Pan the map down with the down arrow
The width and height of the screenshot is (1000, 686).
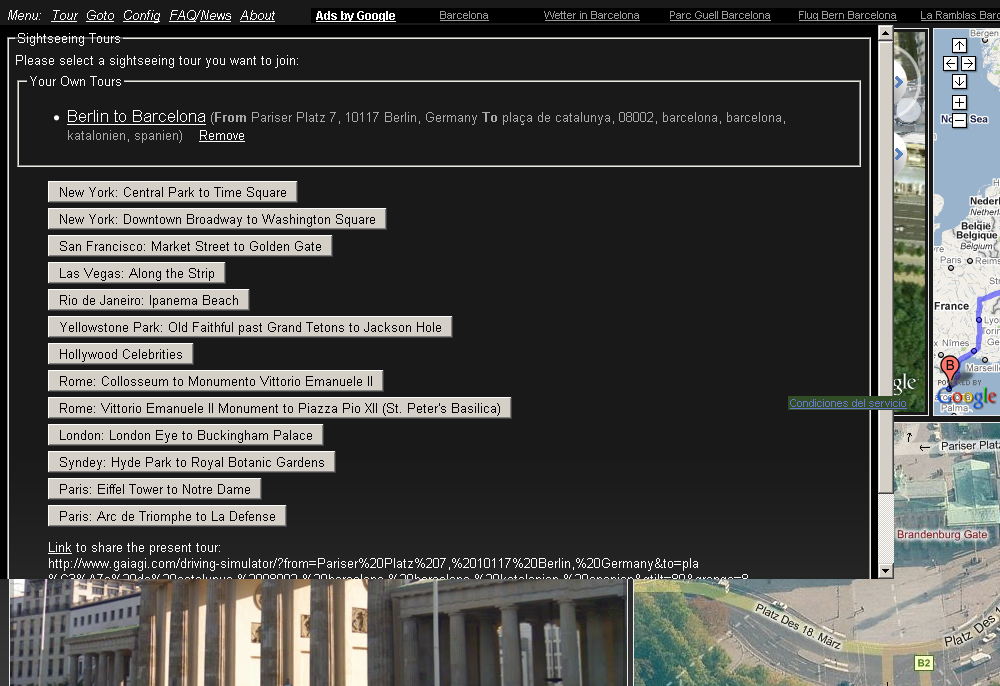click(959, 82)
